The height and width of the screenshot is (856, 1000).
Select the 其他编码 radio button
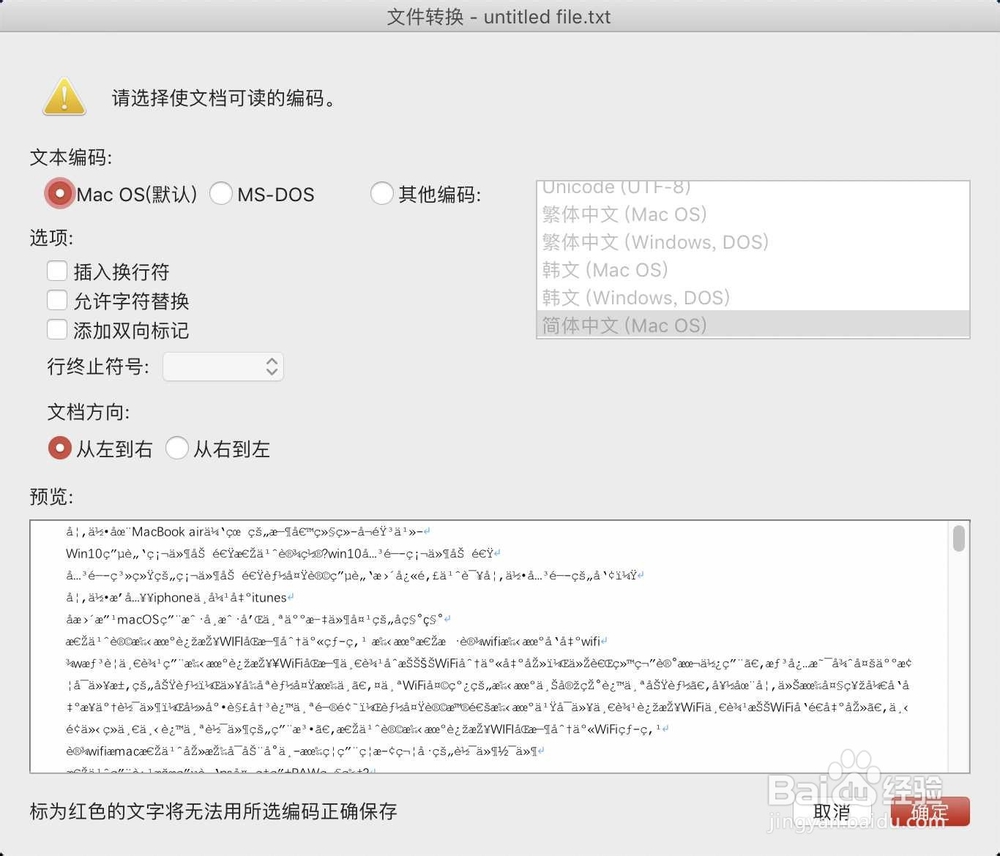click(381, 194)
